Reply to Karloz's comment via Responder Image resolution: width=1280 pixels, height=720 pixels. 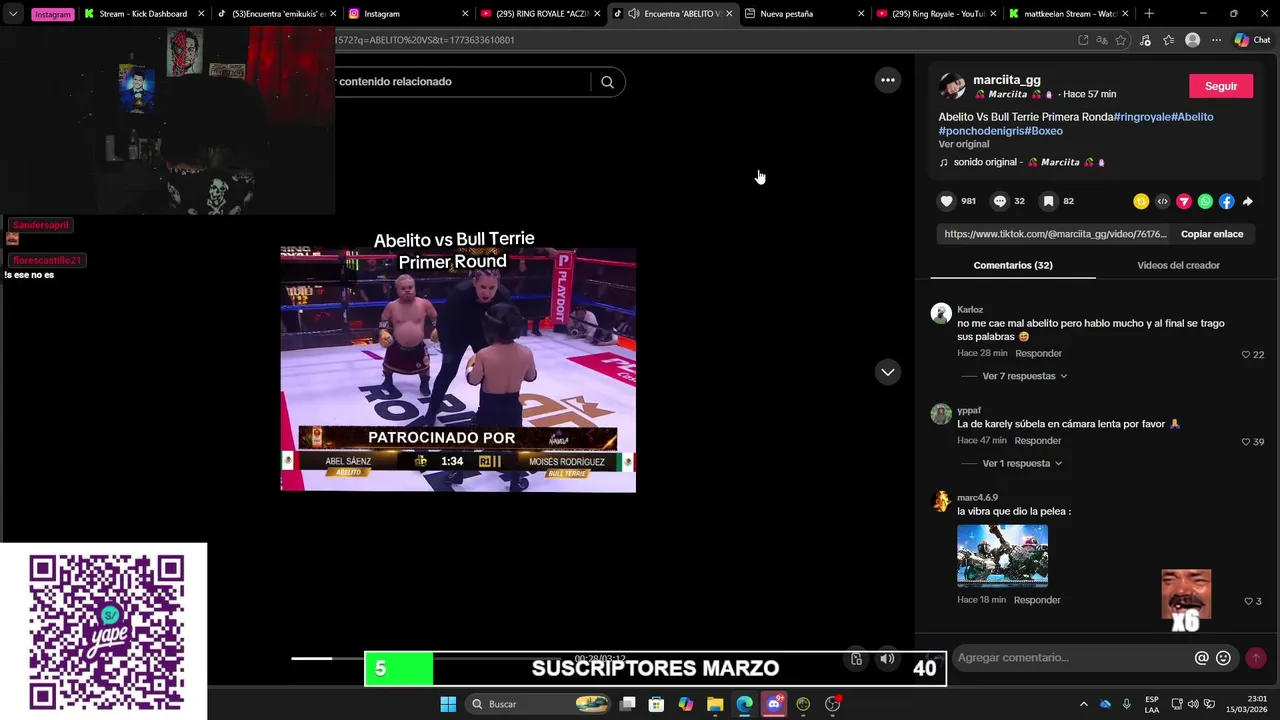tap(1038, 354)
